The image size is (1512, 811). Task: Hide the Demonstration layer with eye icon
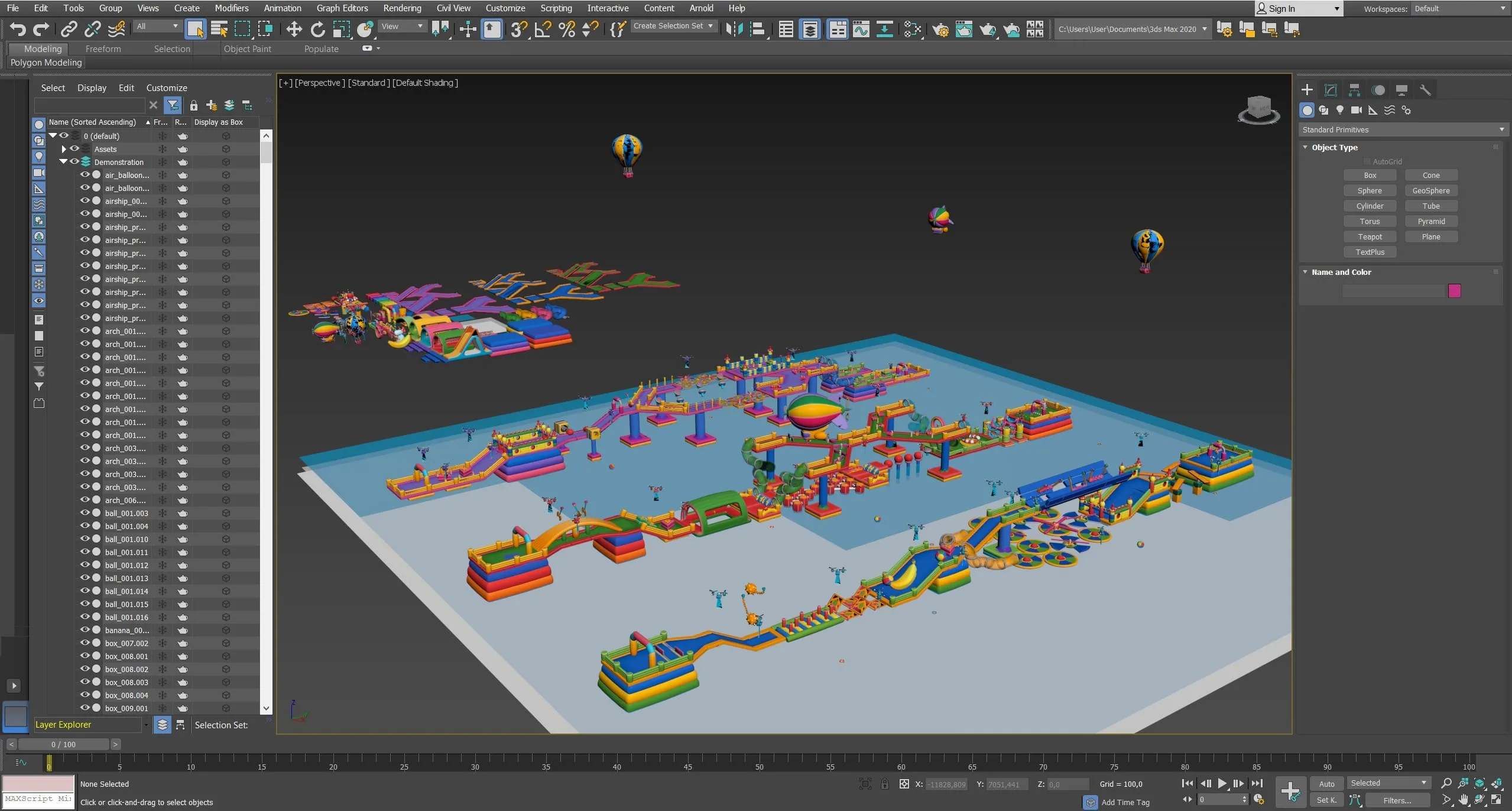[x=74, y=162]
